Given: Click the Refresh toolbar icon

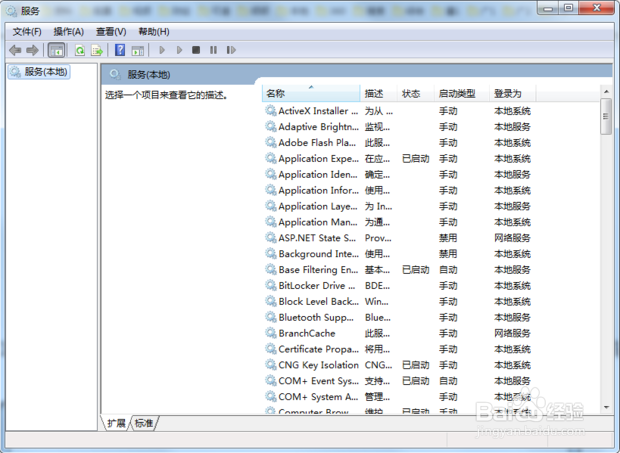Looking at the screenshot, I should (80, 50).
